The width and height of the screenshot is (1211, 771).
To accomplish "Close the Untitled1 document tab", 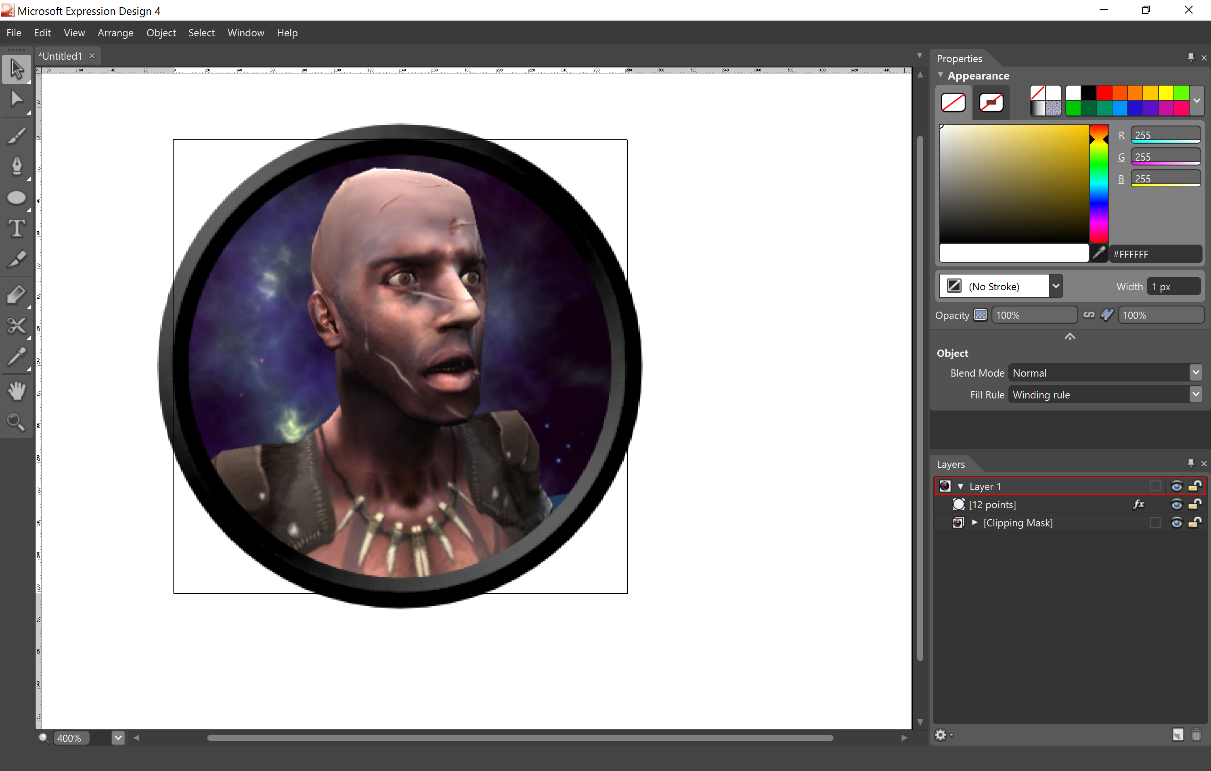I will [92, 57].
